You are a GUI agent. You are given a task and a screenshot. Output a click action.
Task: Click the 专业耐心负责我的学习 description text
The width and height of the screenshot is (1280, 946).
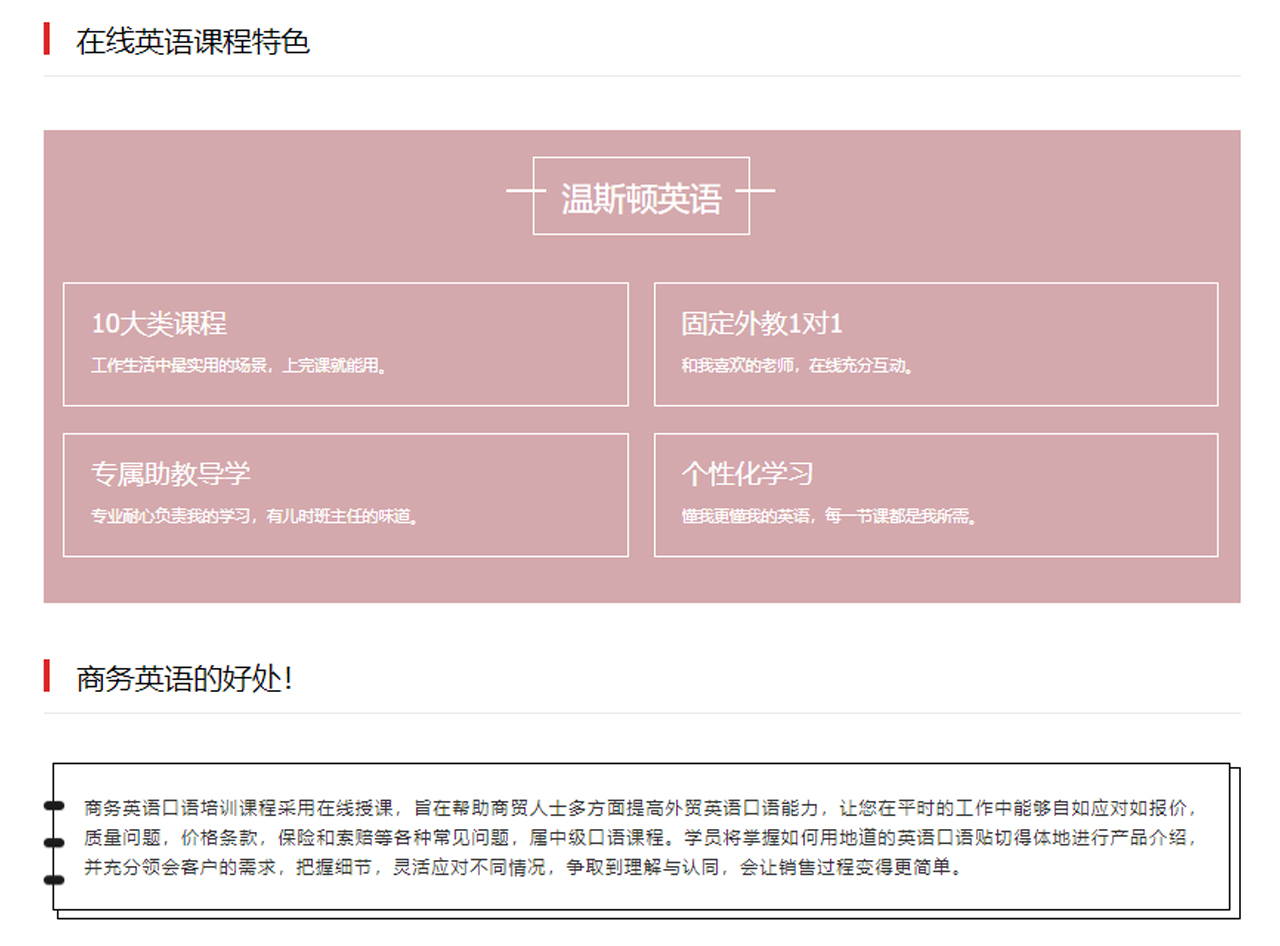pos(256,517)
